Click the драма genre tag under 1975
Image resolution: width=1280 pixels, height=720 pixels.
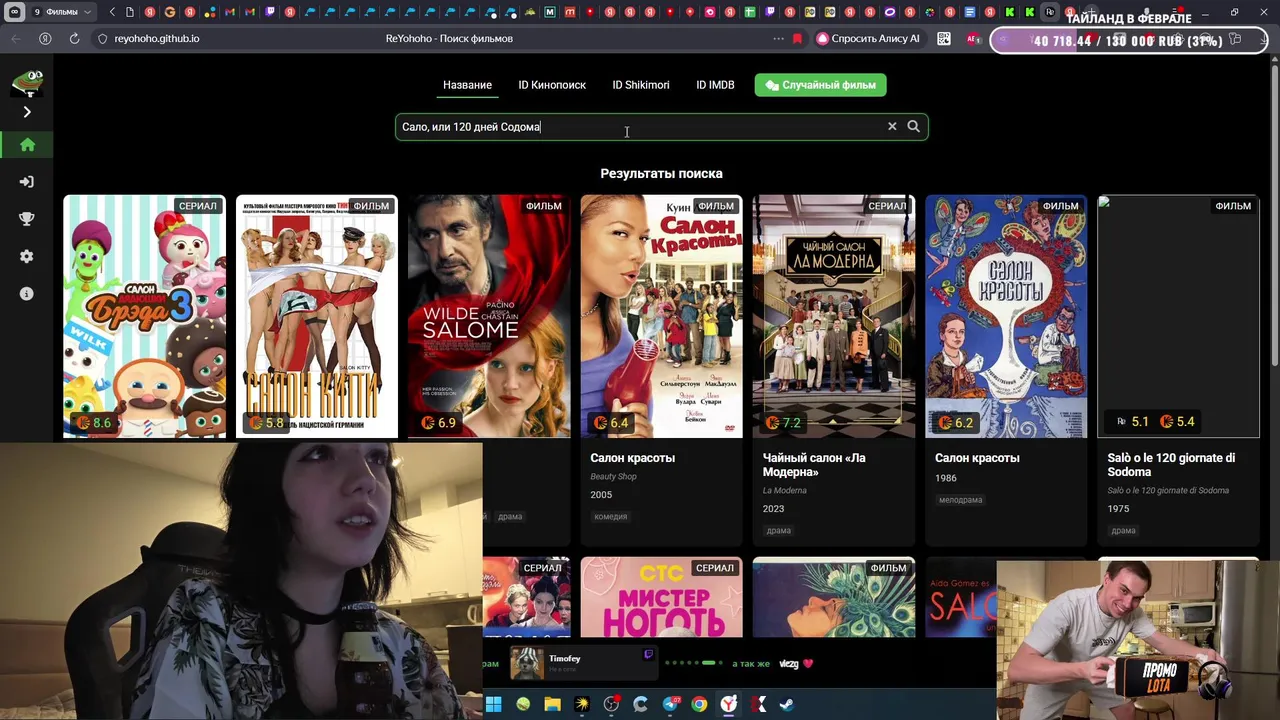tap(1123, 531)
